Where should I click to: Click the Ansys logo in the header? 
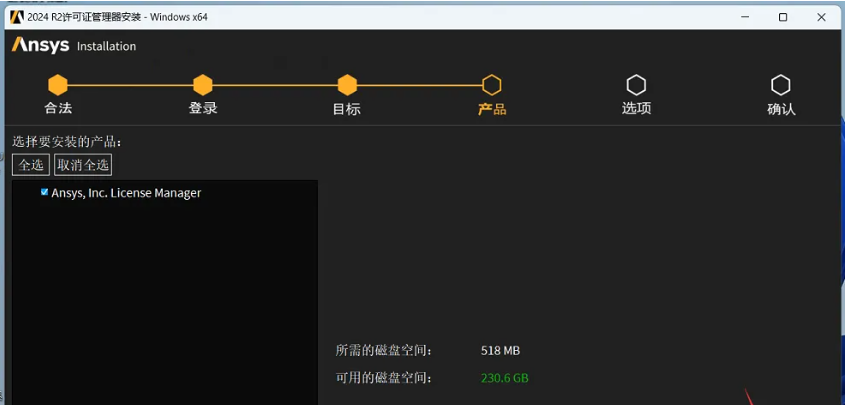click(40, 45)
